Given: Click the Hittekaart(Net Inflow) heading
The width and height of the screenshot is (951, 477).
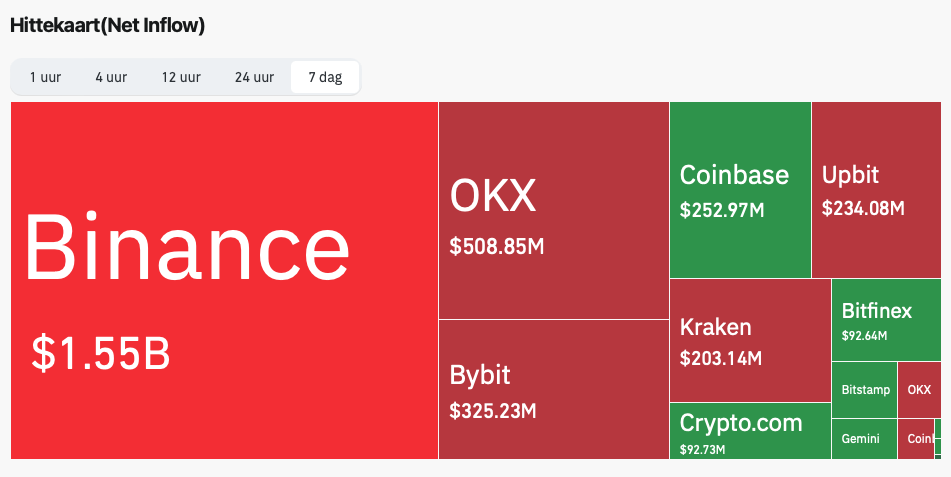Looking at the screenshot, I should pyautogui.click(x=107, y=26).
